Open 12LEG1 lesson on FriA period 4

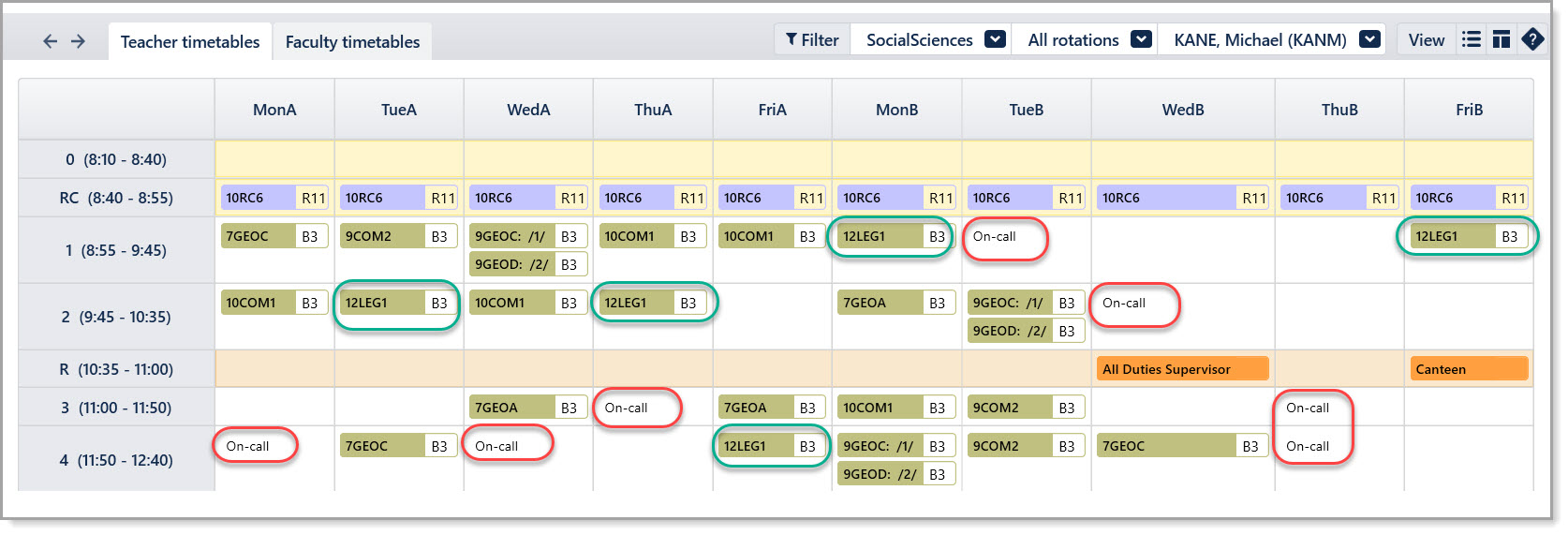[772, 446]
